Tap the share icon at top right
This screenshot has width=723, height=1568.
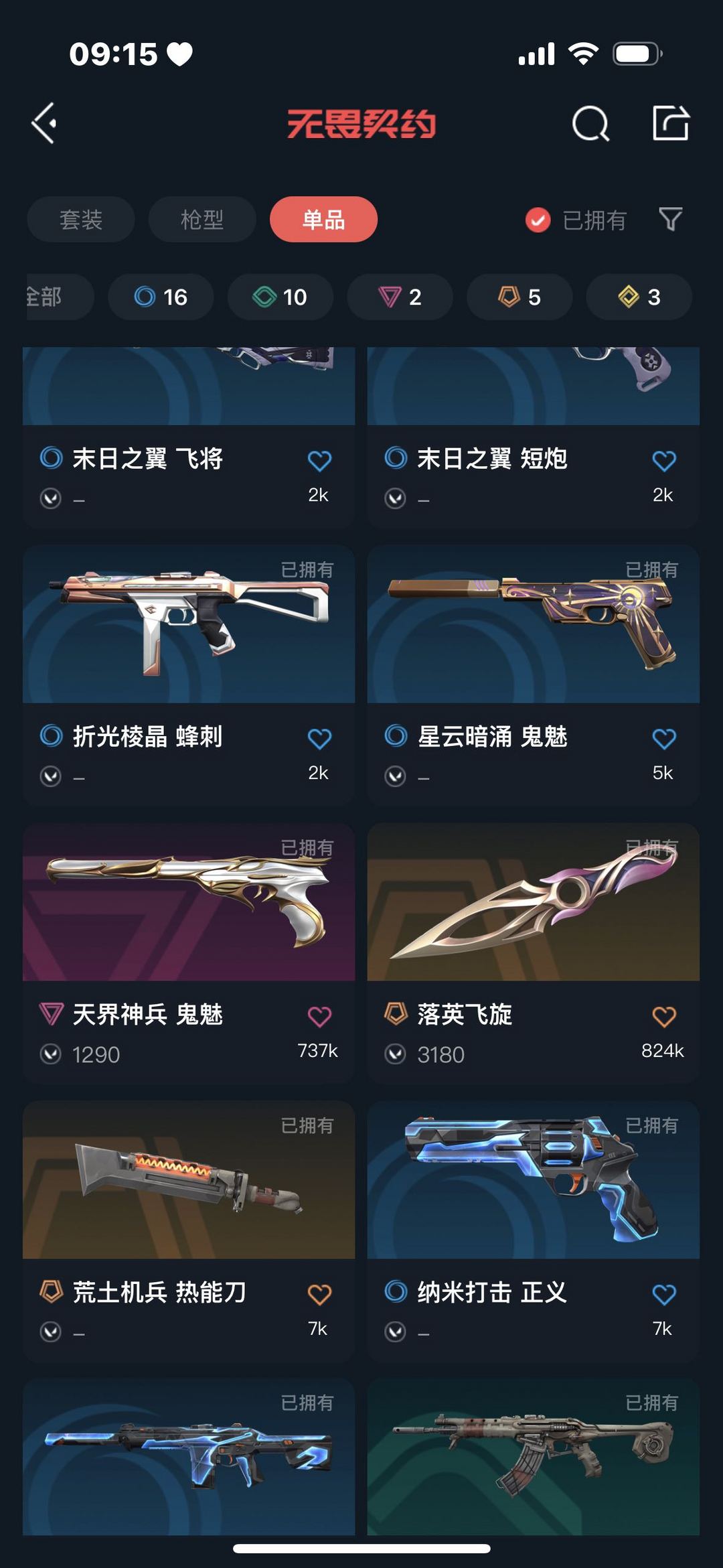671,123
